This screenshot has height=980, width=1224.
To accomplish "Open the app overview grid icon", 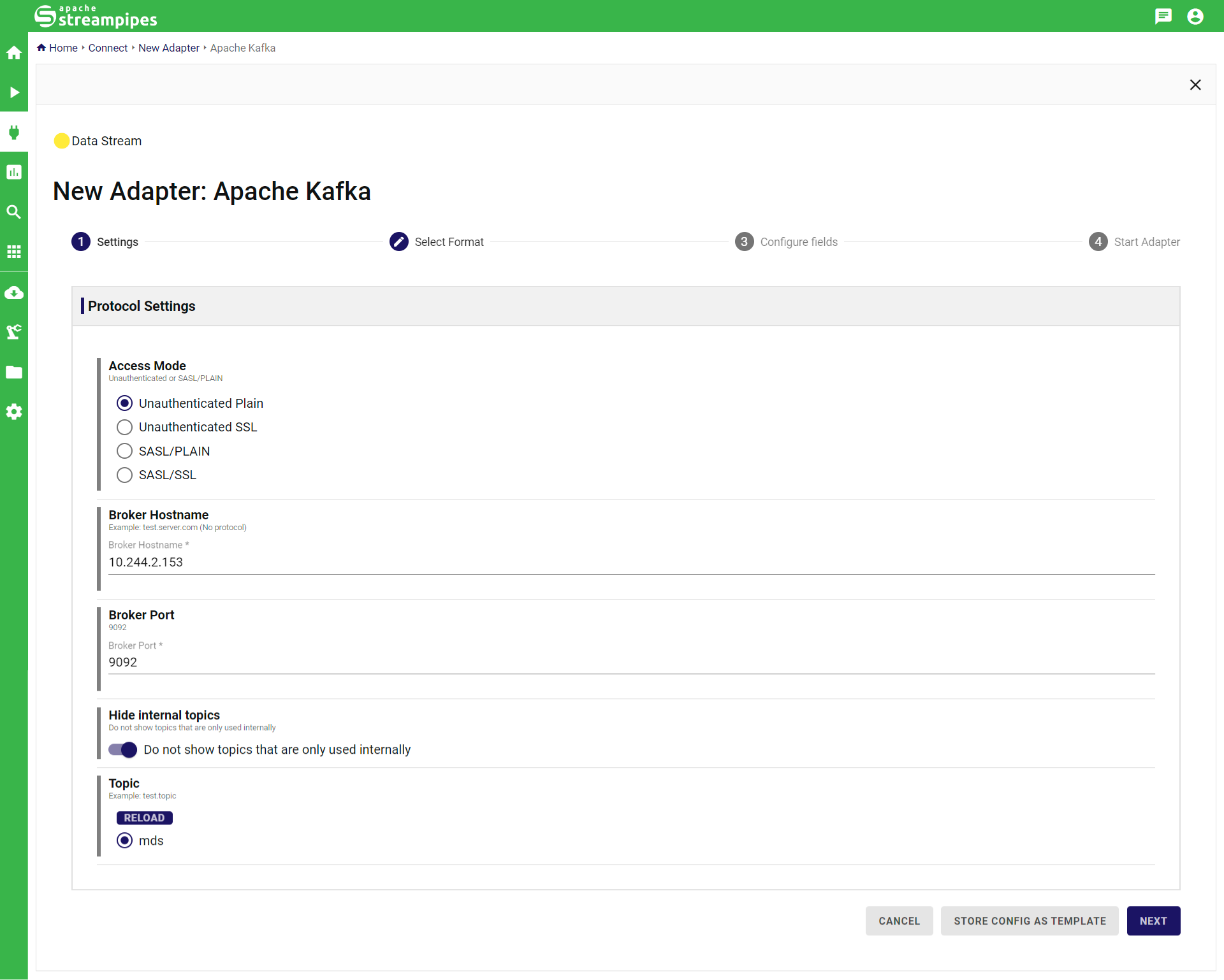I will [14, 252].
